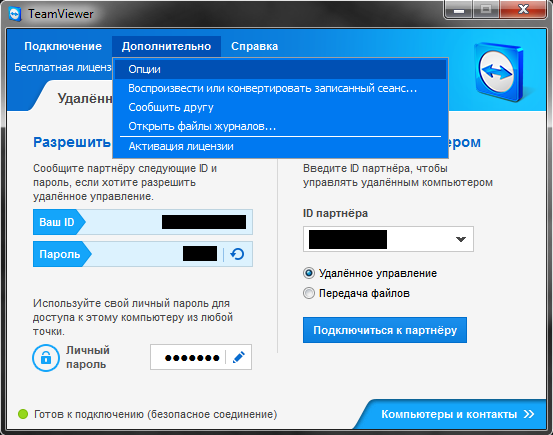553x435 pixels.
Task: Edit personal password with the pencil icon
Action: pos(239,357)
